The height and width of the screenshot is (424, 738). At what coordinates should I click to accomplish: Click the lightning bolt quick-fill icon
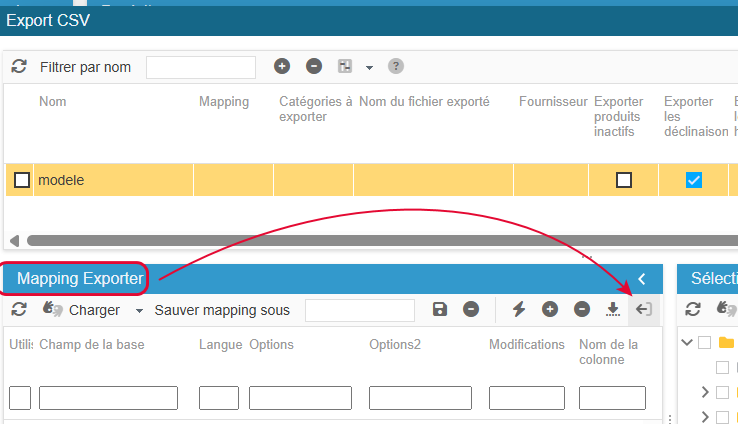click(518, 310)
